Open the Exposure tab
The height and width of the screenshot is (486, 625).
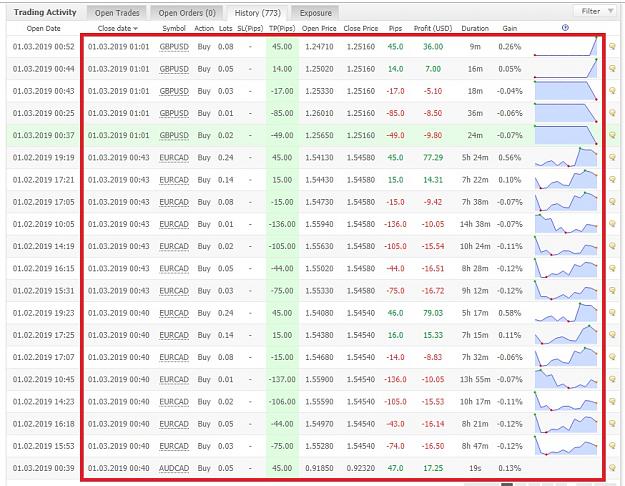tap(315, 13)
